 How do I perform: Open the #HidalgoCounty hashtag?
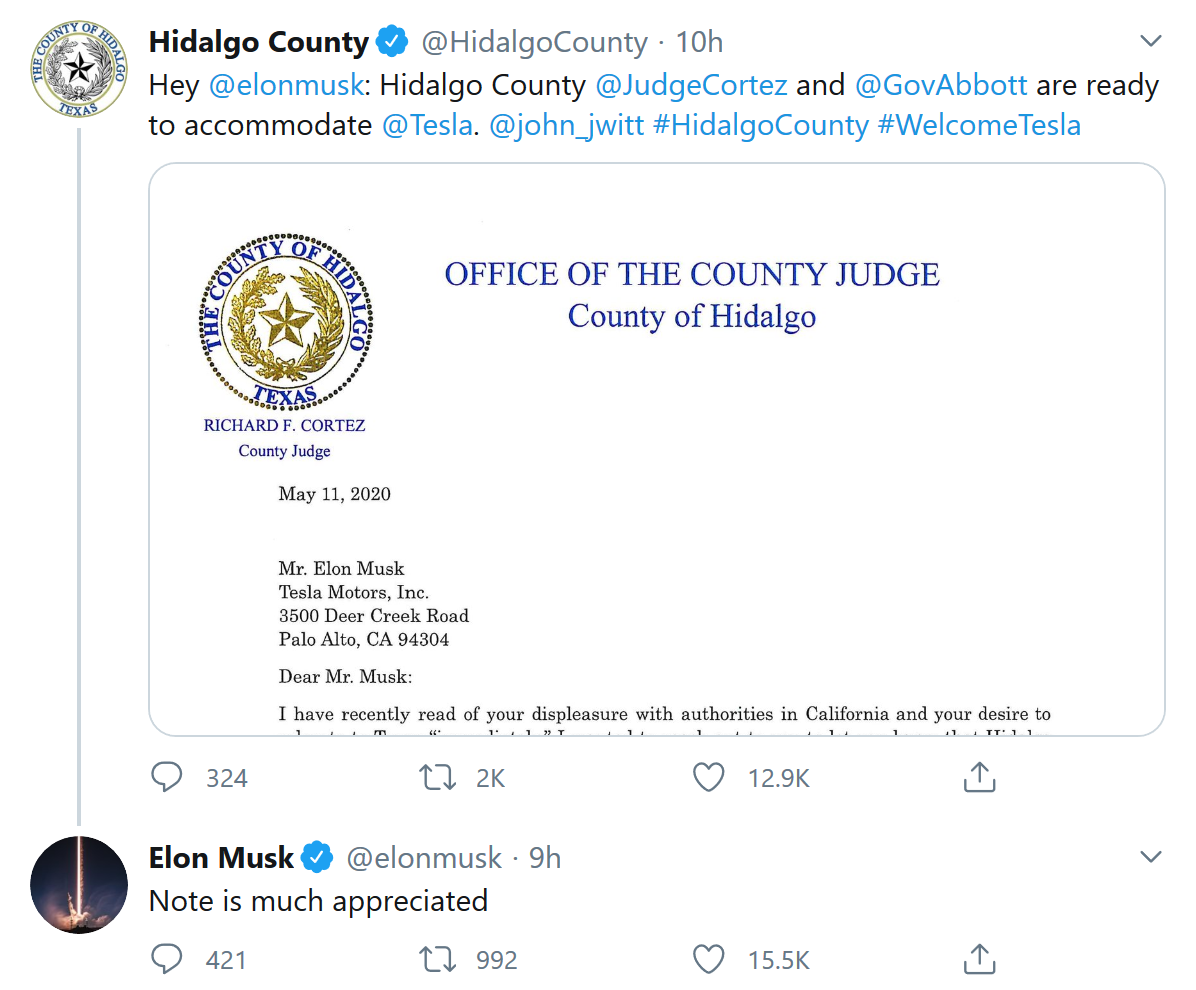point(760,125)
